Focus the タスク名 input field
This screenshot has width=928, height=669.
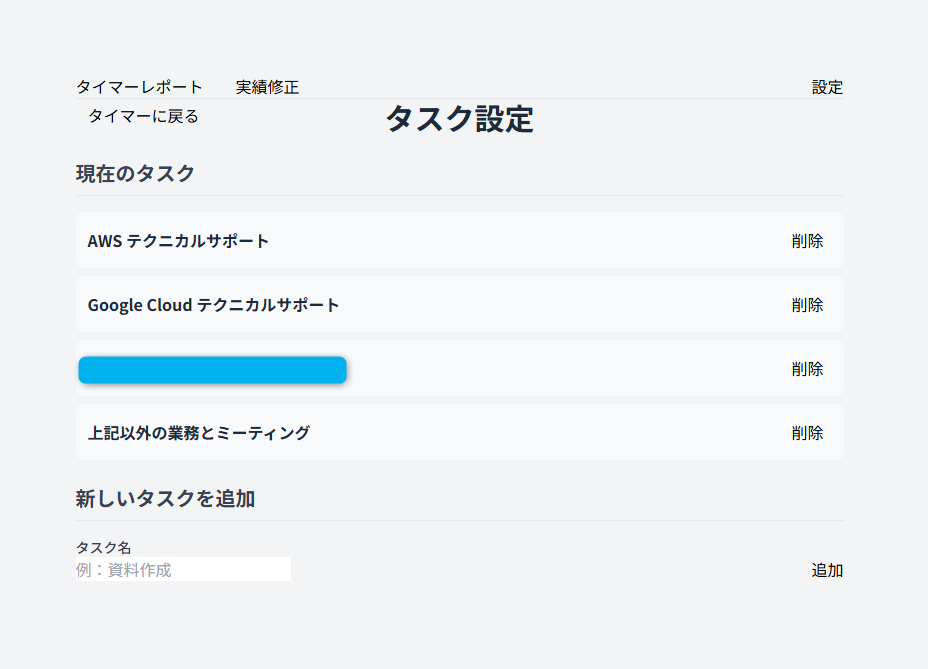[x=183, y=569]
